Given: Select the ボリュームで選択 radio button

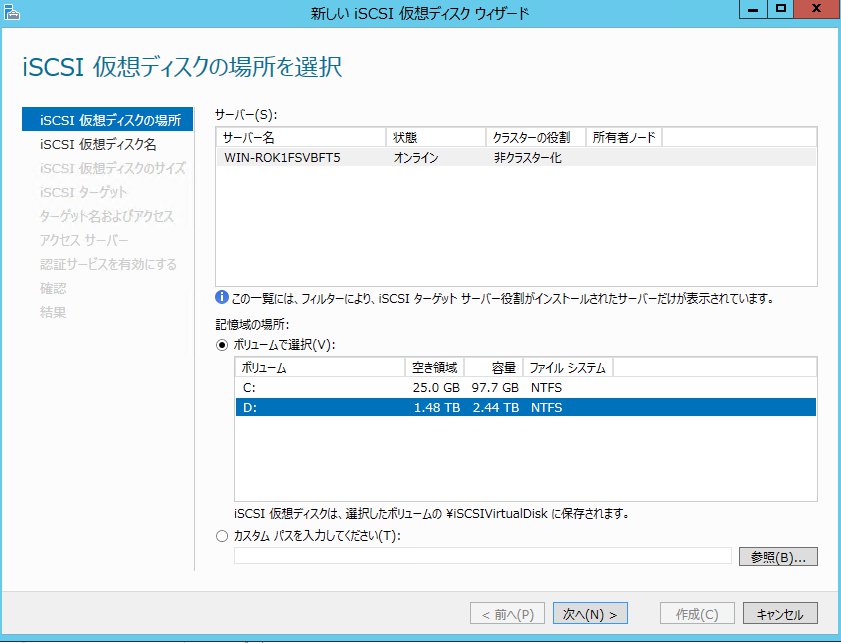Looking at the screenshot, I should (x=222, y=344).
